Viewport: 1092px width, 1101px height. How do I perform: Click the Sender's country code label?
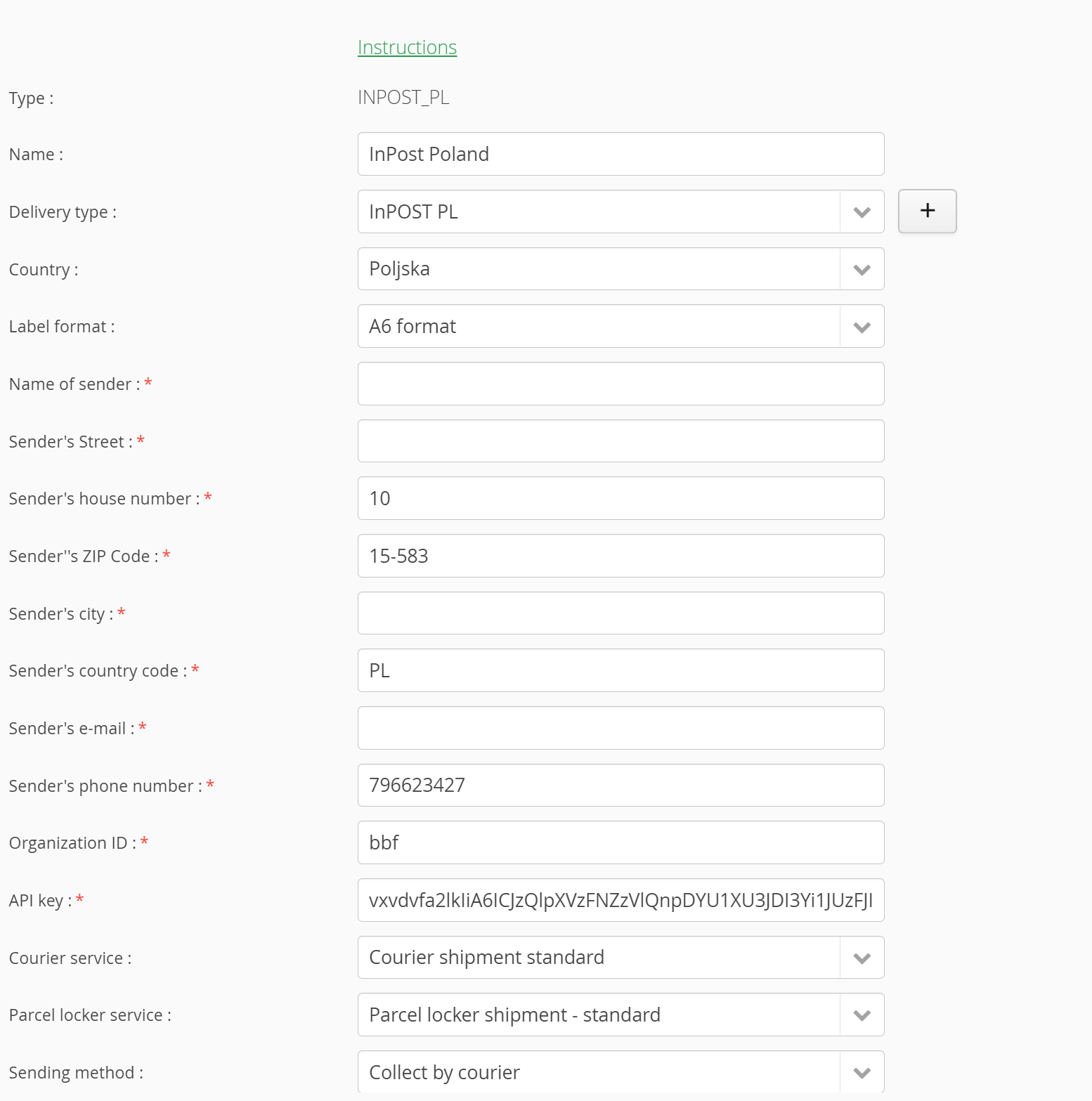pyautogui.click(x=104, y=671)
